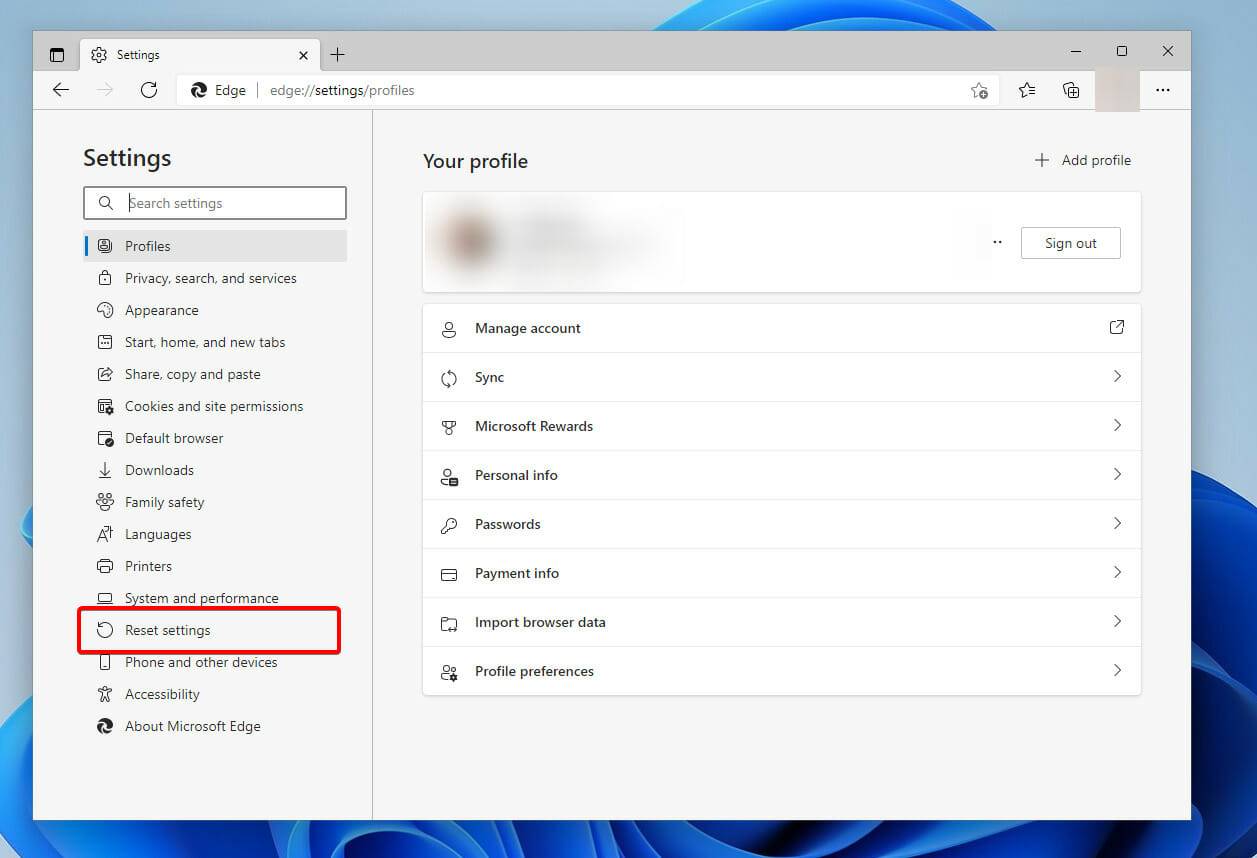
Task: Open Printers settings
Action: click(x=215, y=566)
